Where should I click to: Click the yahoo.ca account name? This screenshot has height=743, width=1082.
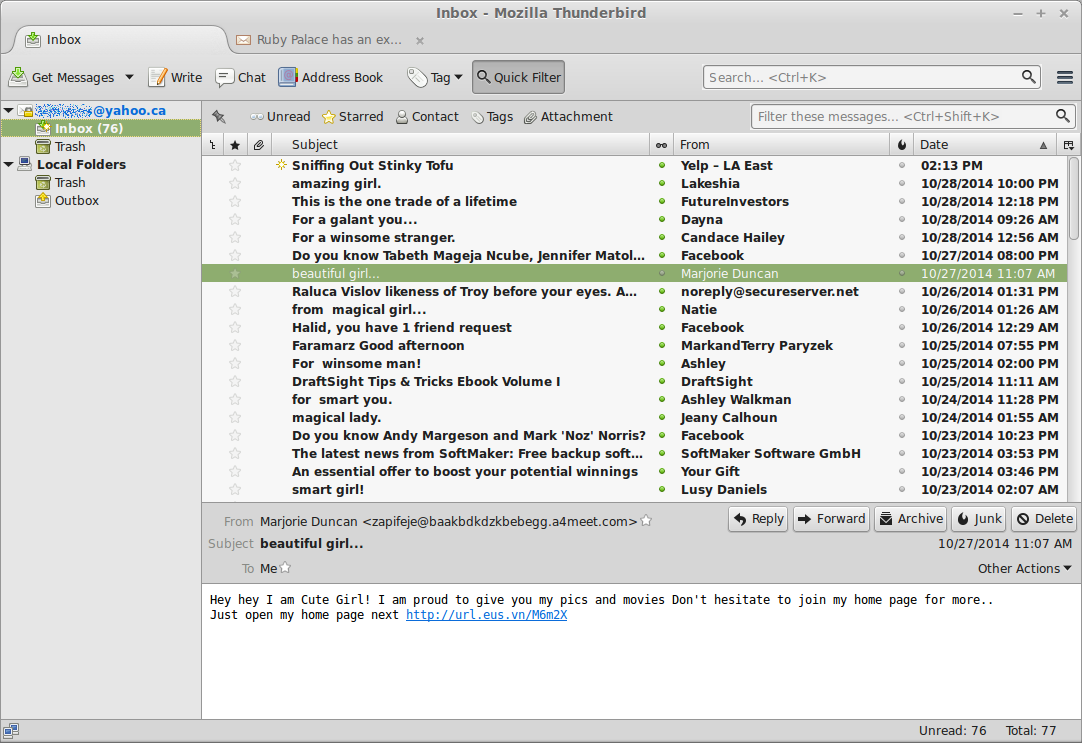[x=101, y=110]
